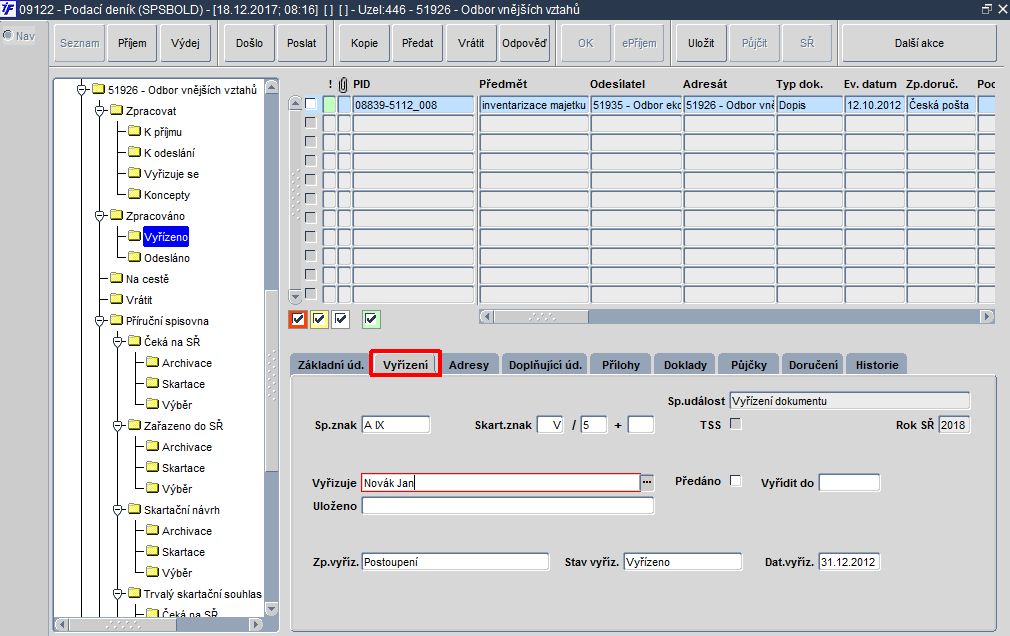
Task: Click the Vyřizuje input field
Action: (500, 483)
